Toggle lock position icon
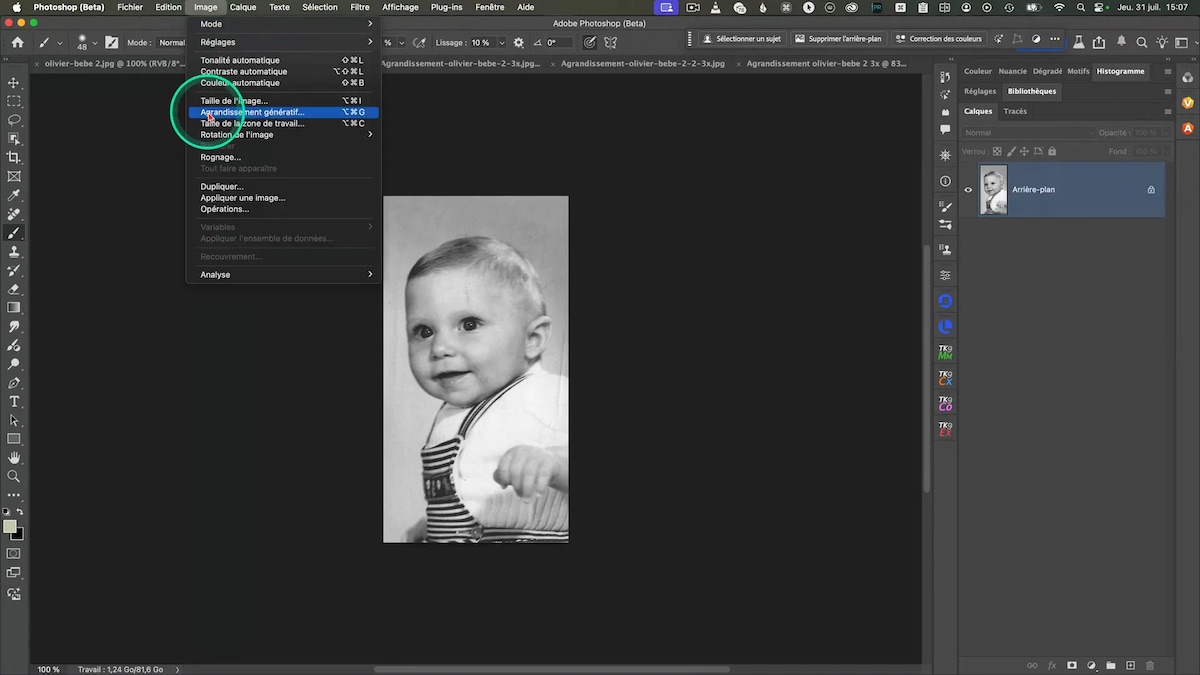 coord(1024,151)
